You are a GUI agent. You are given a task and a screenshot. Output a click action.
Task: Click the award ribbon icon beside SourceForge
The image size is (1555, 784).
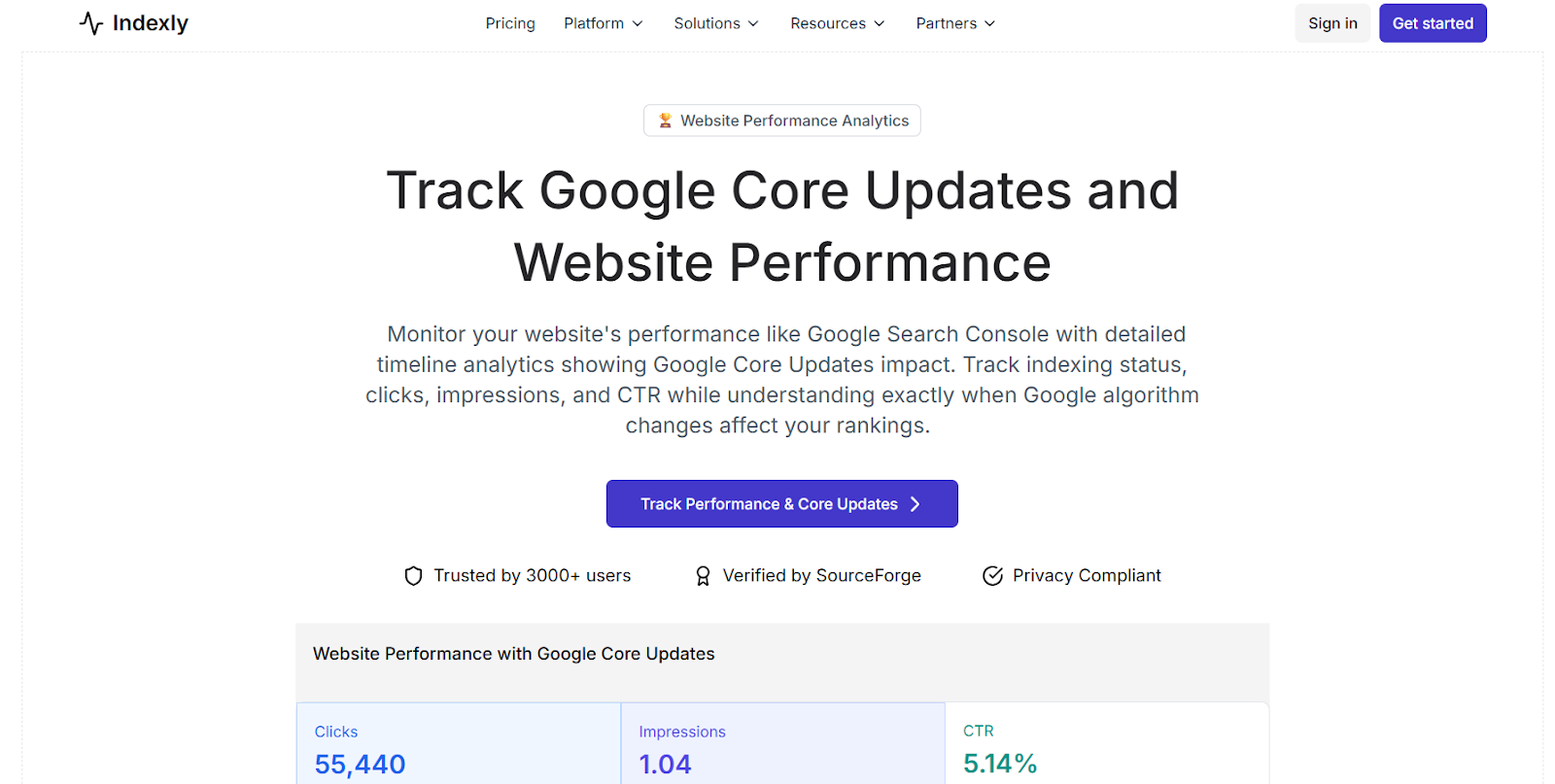click(703, 576)
